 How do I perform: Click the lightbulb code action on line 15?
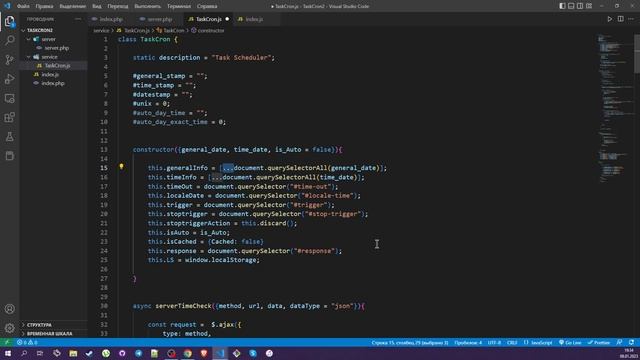(x=121, y=167)
